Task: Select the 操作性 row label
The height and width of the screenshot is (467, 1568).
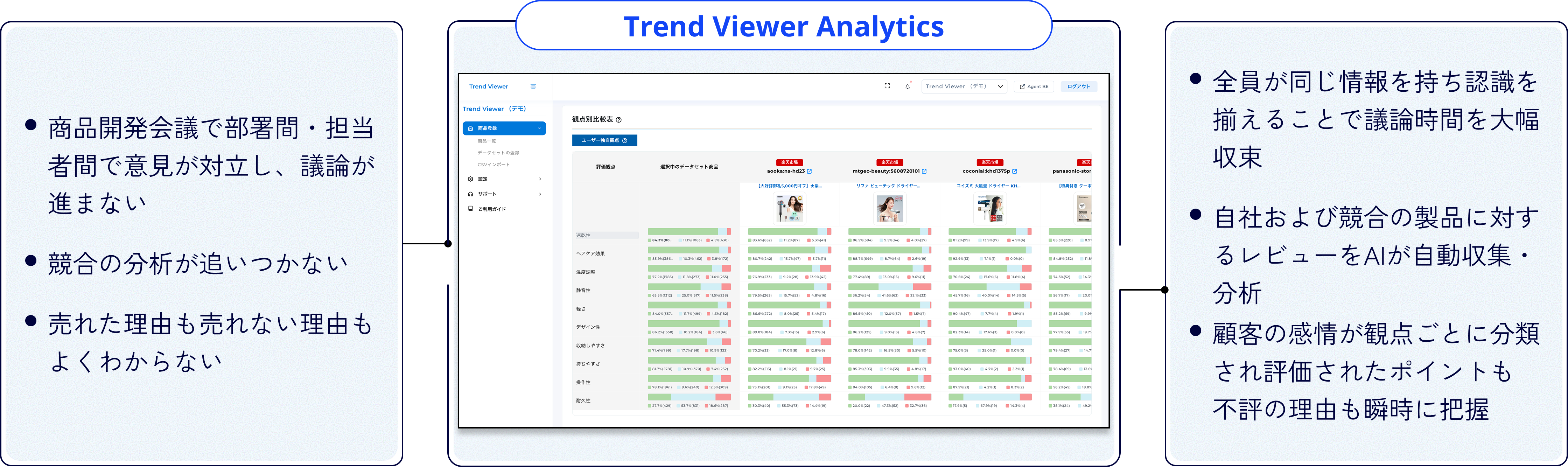Action: 583,382
